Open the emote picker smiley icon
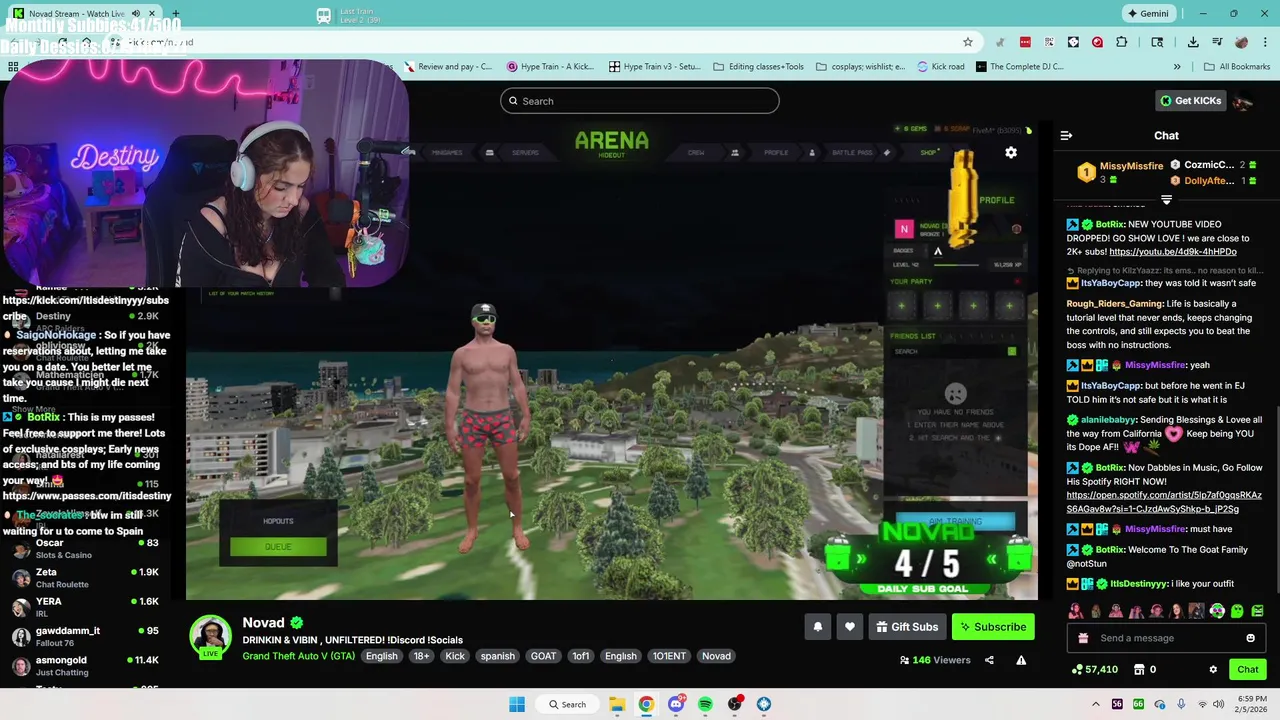 point(1250,638)
